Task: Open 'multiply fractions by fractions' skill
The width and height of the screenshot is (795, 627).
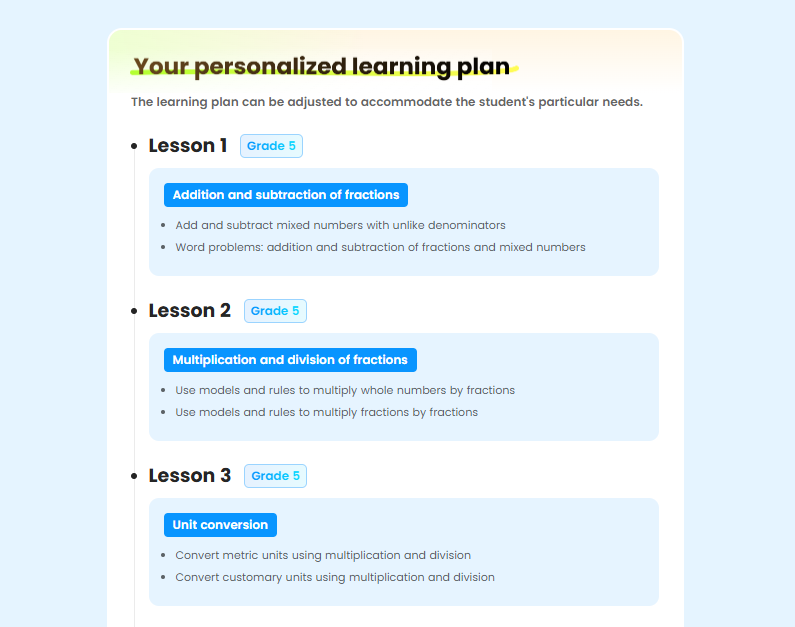Action: 327,412
